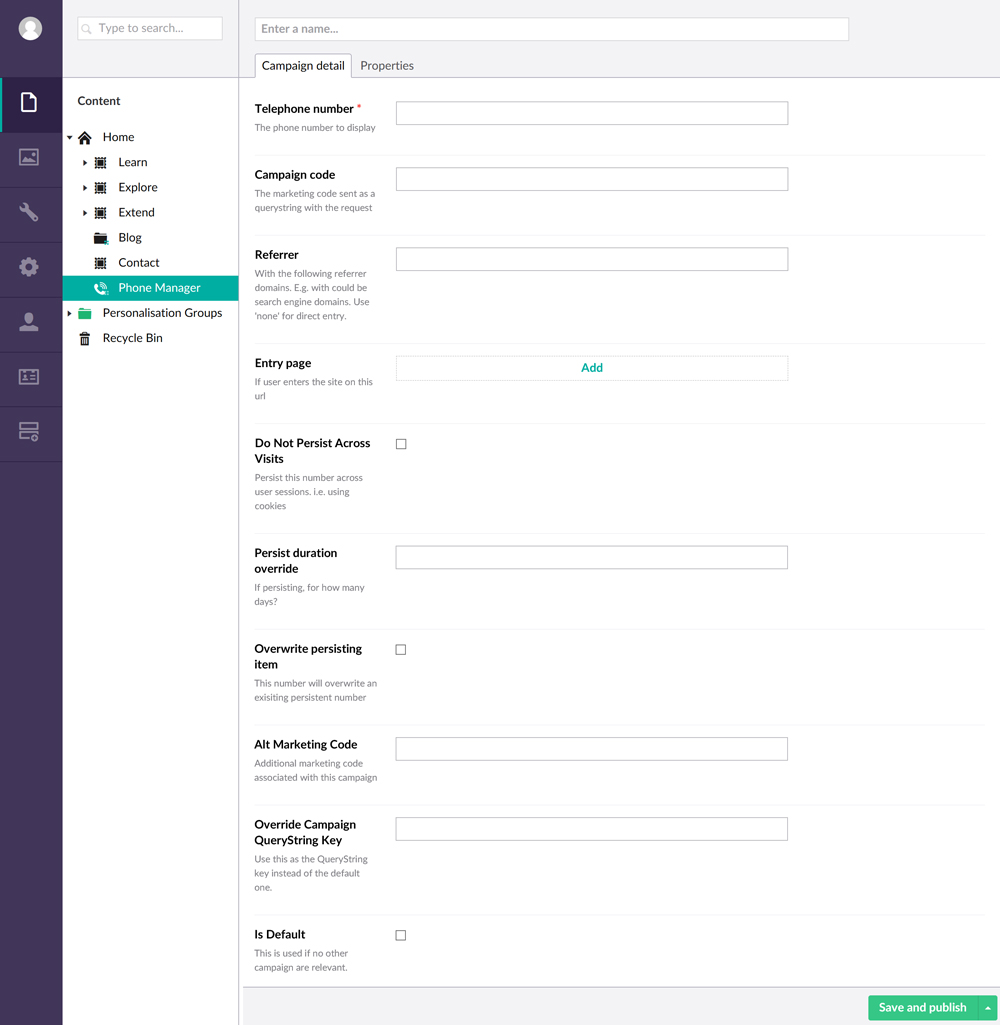Open the Forms section icon in sidebar

click(x=29, y=431)
